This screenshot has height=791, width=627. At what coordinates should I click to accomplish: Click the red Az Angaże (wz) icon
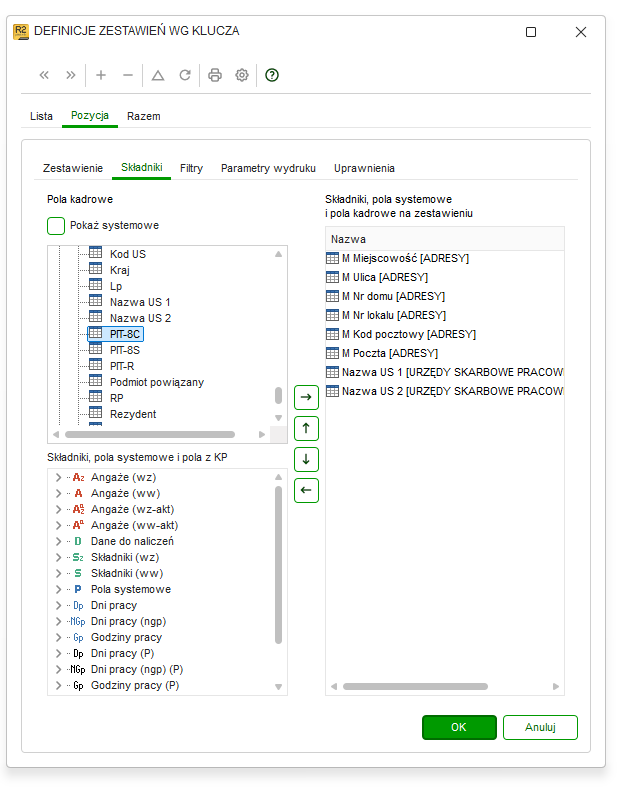coord(78,477)
